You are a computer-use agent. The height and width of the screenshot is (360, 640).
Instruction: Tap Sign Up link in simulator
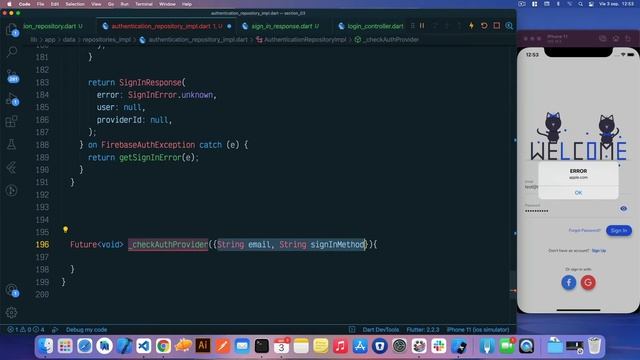[x=598, y=251]
